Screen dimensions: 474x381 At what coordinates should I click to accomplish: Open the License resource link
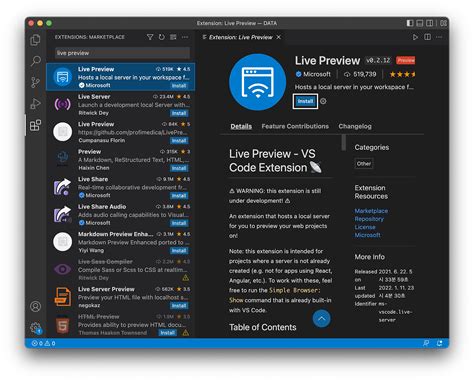pyautogui.click(x=365, y=227)
